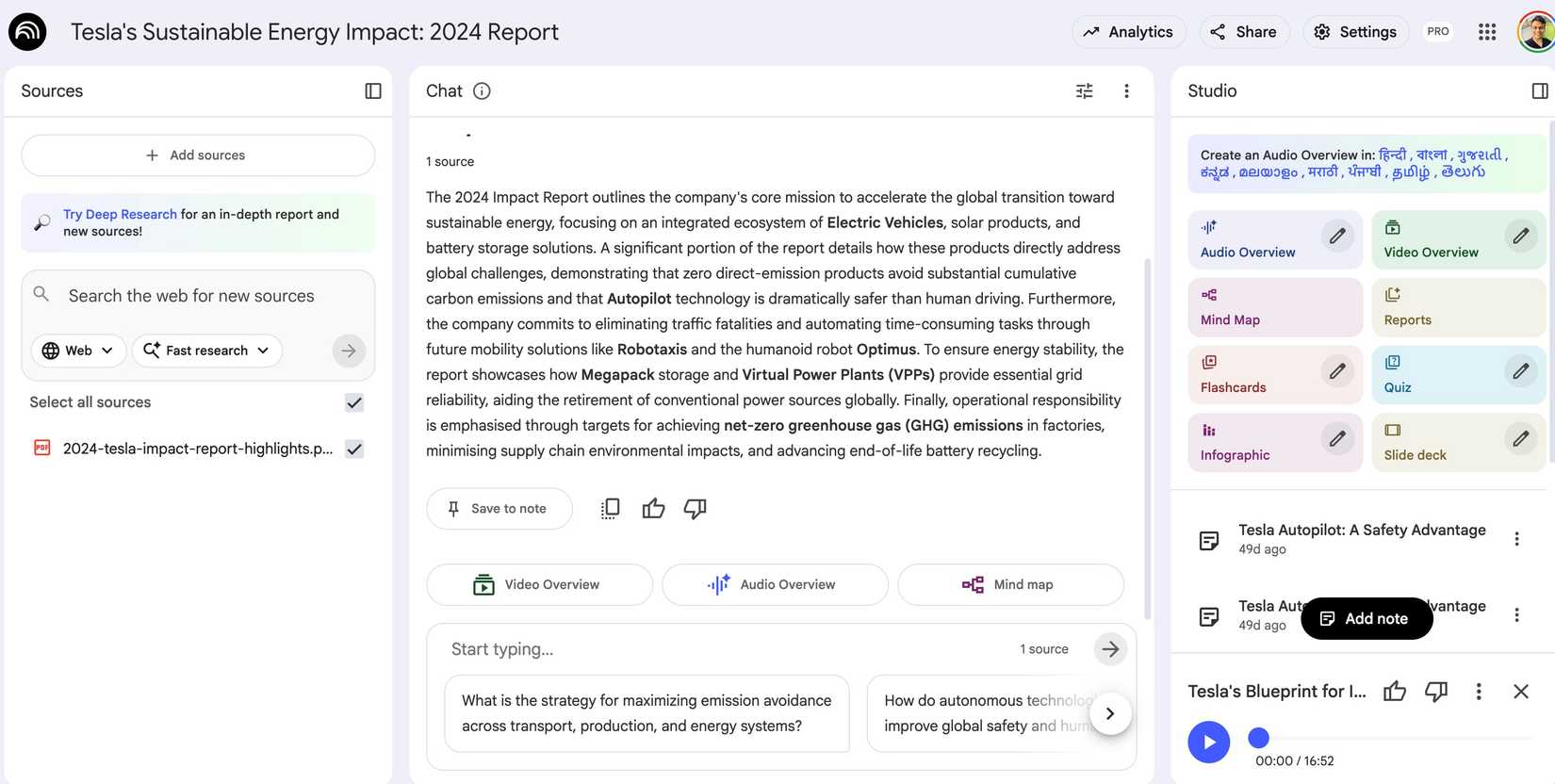Open the Web source type dropdown

tap(78, 351)
